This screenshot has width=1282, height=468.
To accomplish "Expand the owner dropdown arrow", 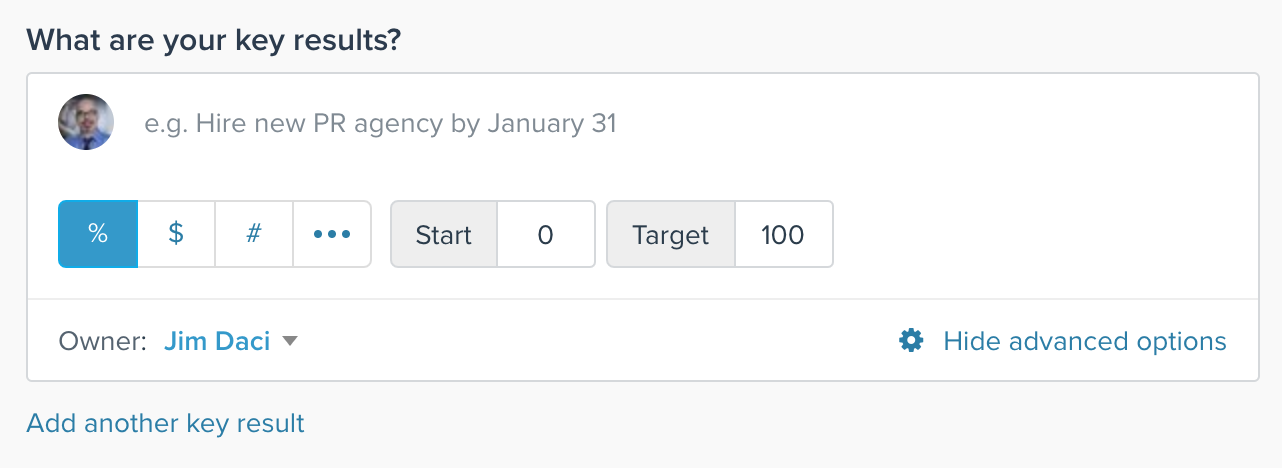I will (290, 341).
